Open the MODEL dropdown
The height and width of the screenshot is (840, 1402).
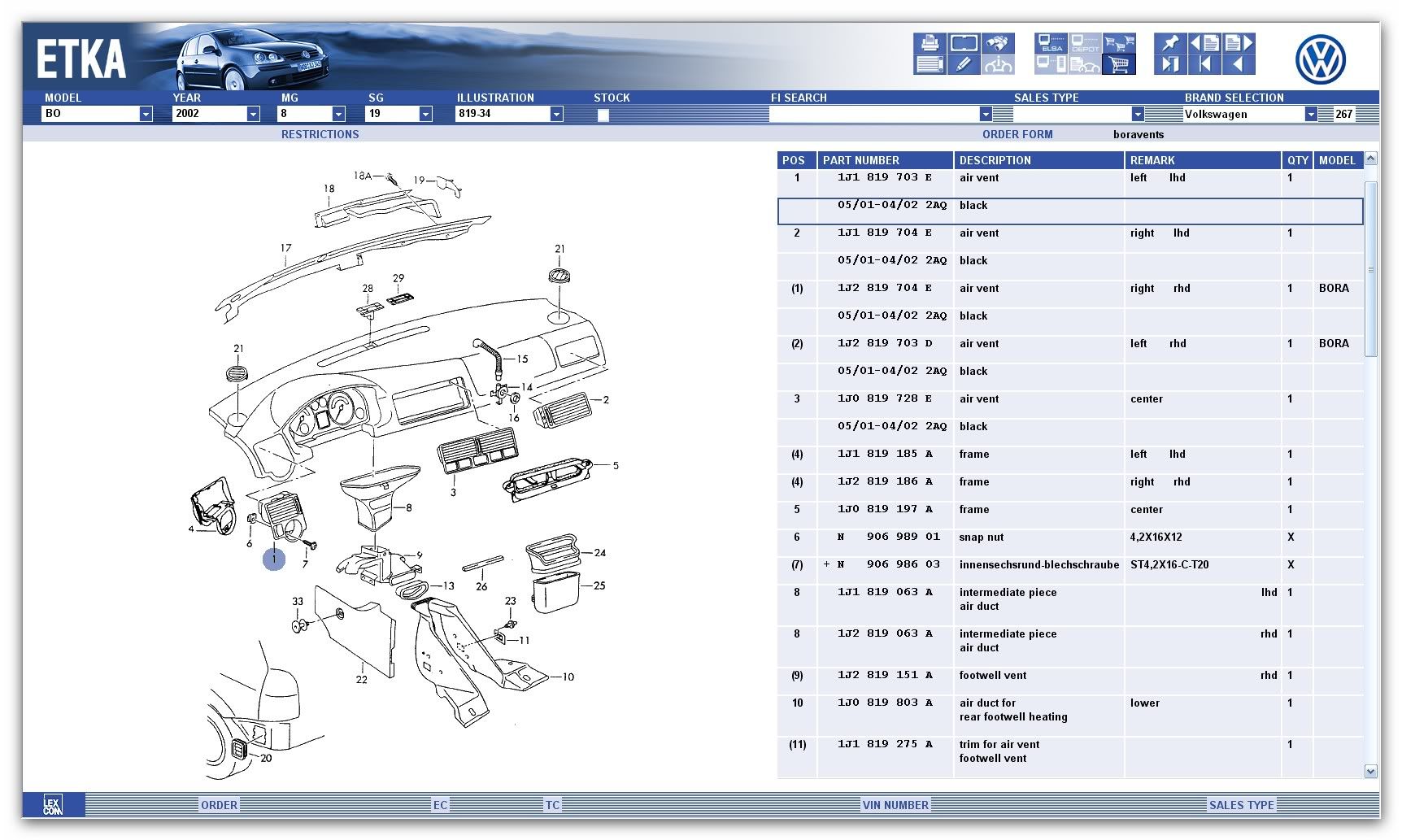[x=146, y=114]
